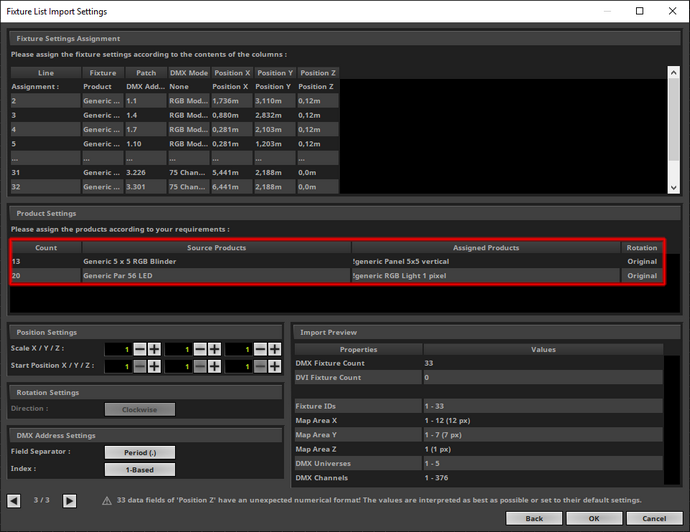Click the Count column header

(x=46, y=248)
